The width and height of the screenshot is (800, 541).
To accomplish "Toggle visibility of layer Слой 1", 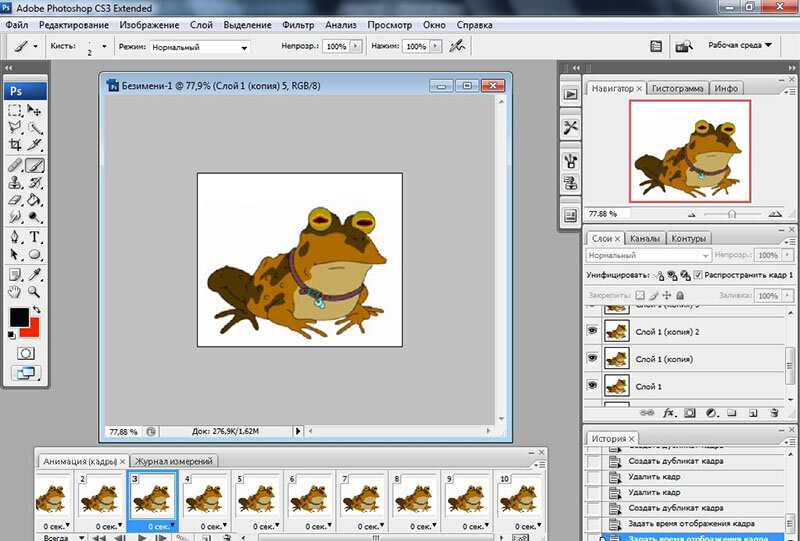I will click(592, 385).
